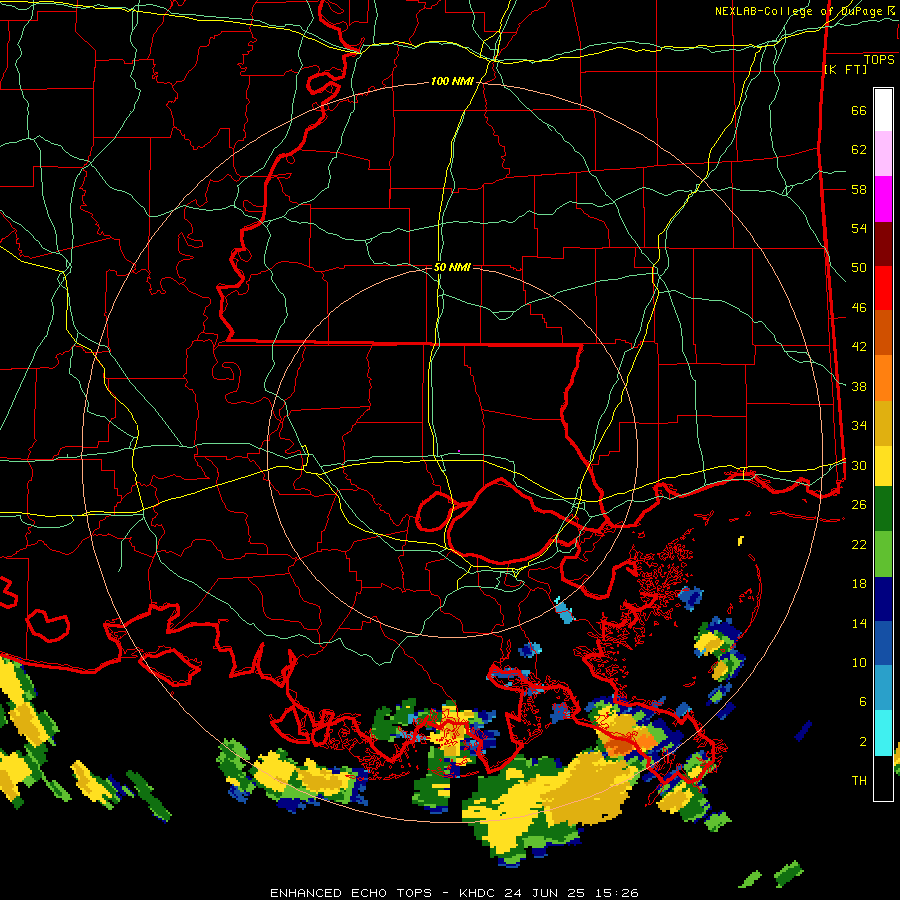Screen dimensions: 900x900
Task: Click the legend value 50
Action: 859,268
